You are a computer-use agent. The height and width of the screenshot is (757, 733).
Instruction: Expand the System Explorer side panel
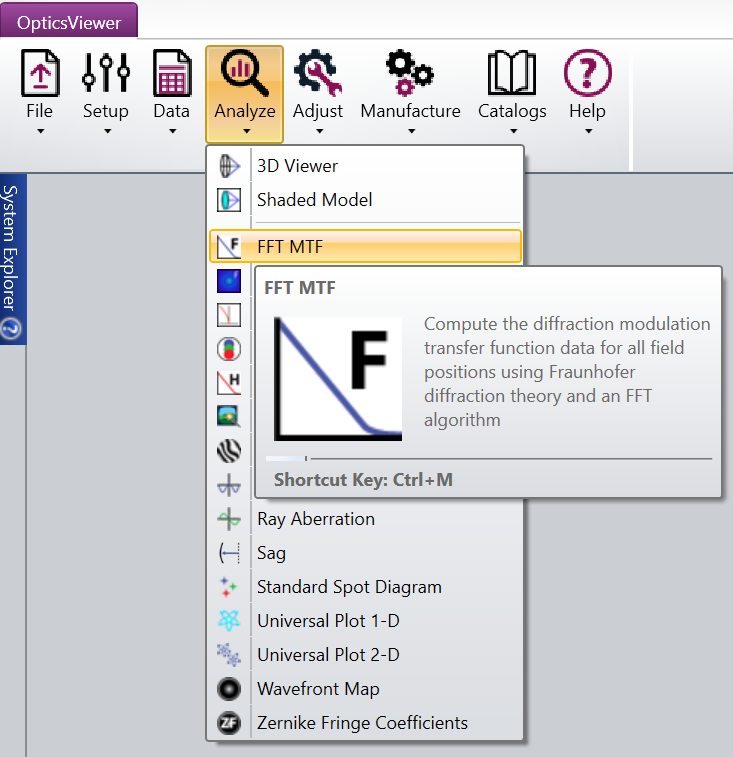pos(12,250)
